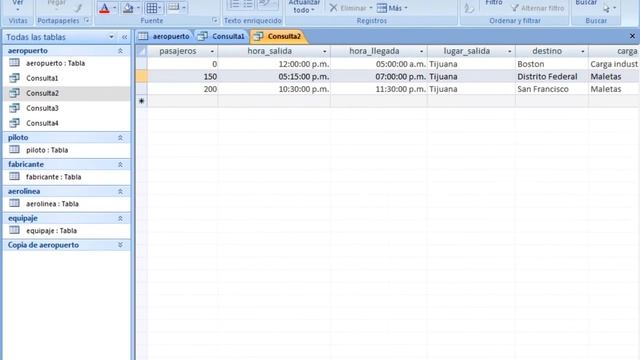The width and height of the screenshot is (640, 360).
Task: Open font color dropdown arrow
Action: tap(114, 8)
